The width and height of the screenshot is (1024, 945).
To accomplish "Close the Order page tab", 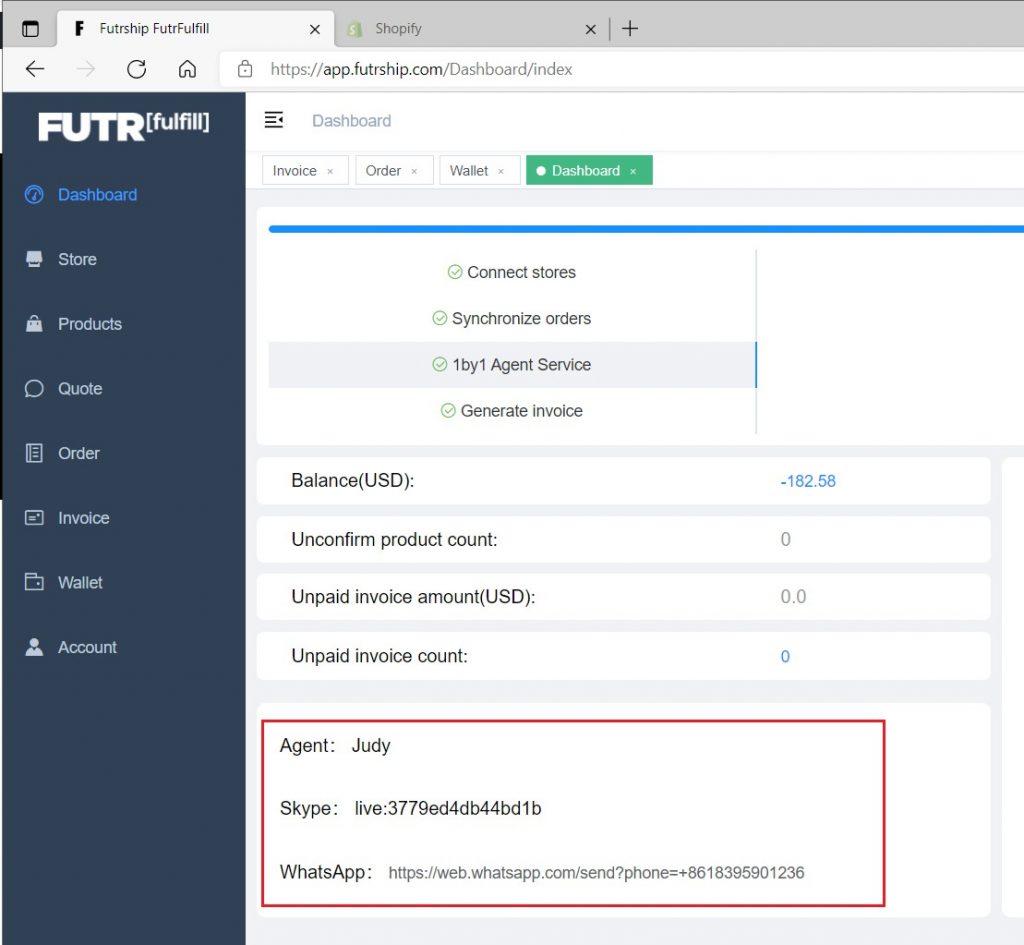I will tap(414, 172).
